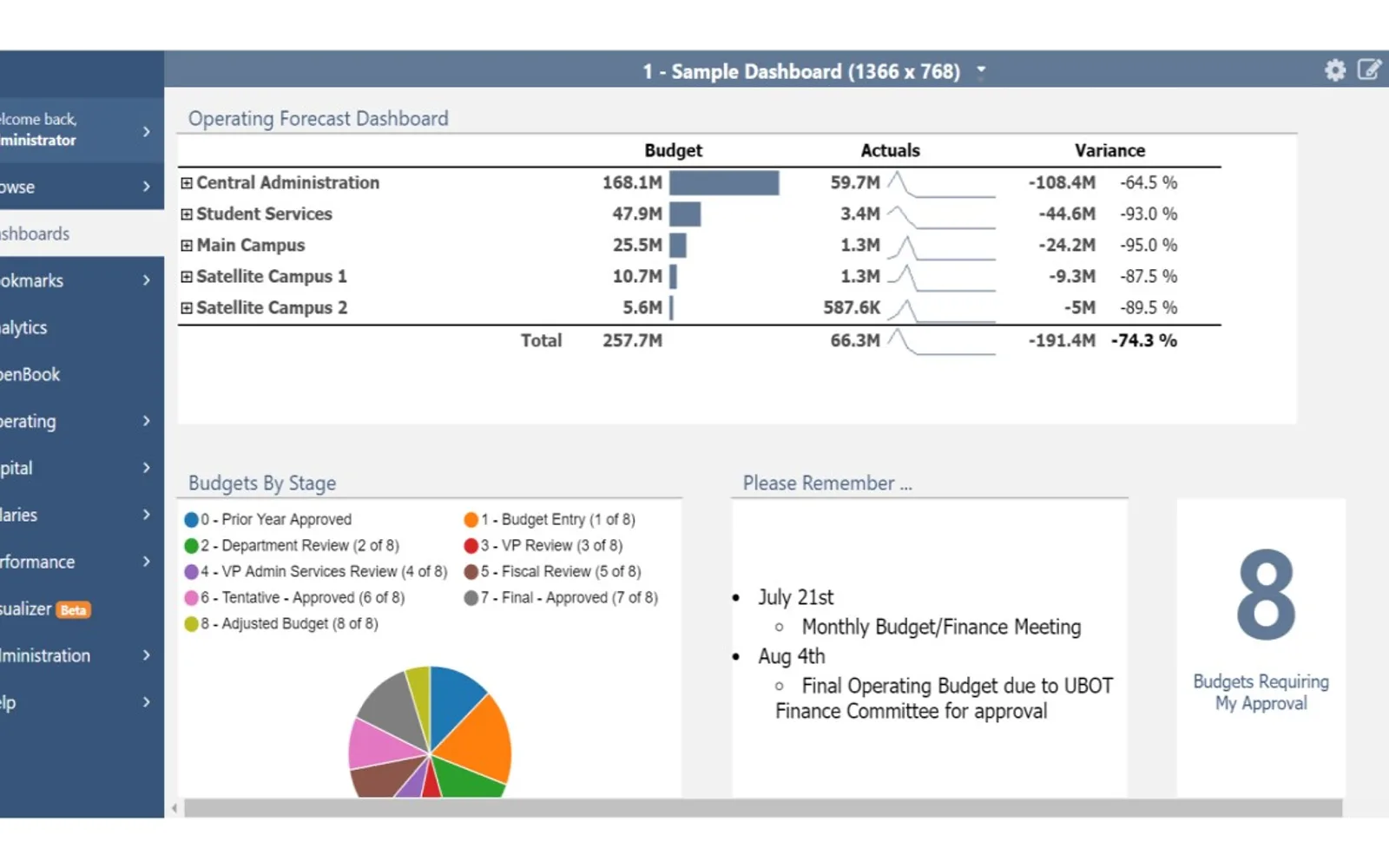Expand the Salaries sidebar chevron
The height and width of the screenshot is (868, 1389).
click(147, 515)
